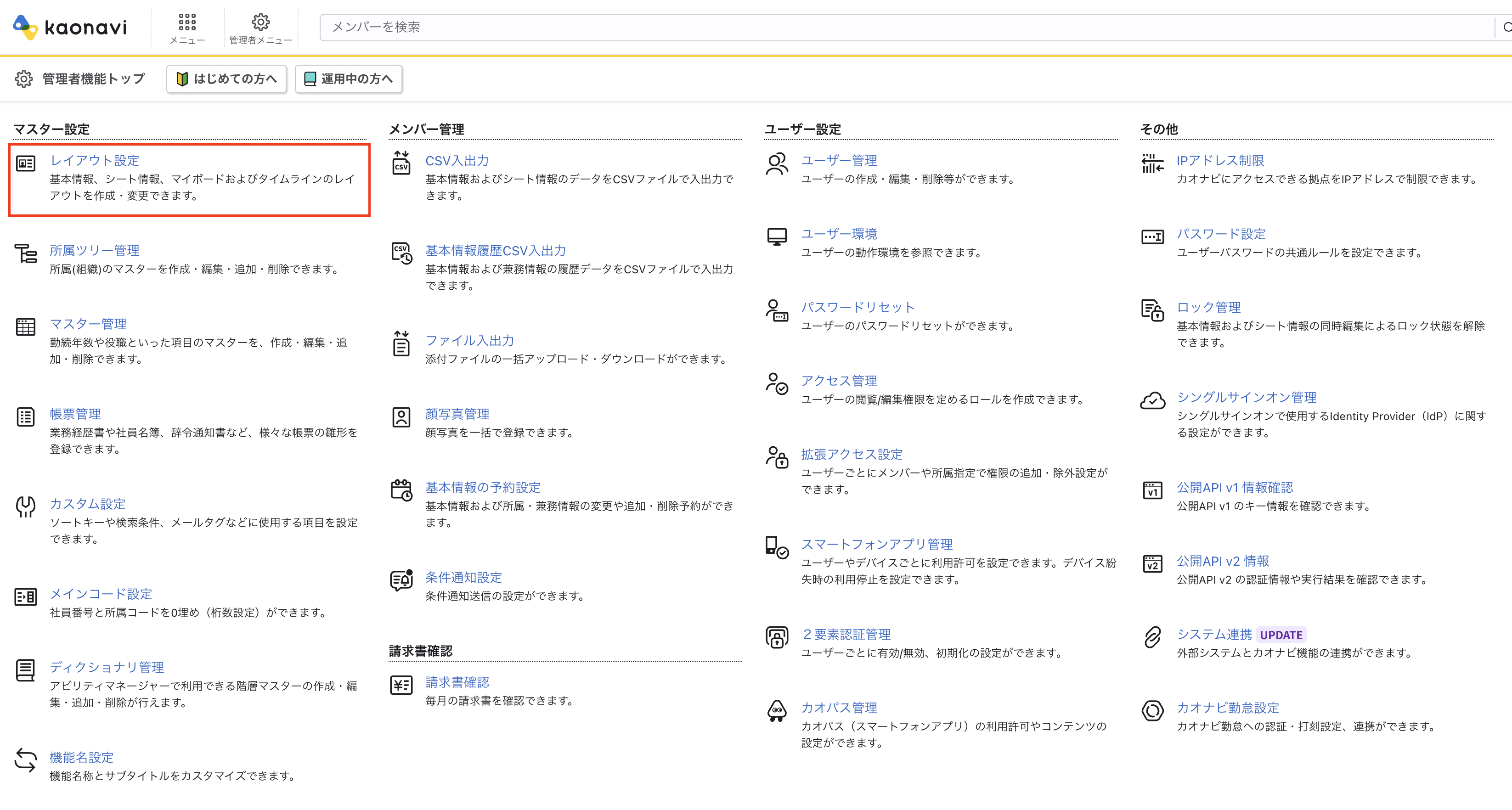Open the 管理者メニュー gear icon
This screenshot has height=810, width=1512.
[x=260, y=22]
